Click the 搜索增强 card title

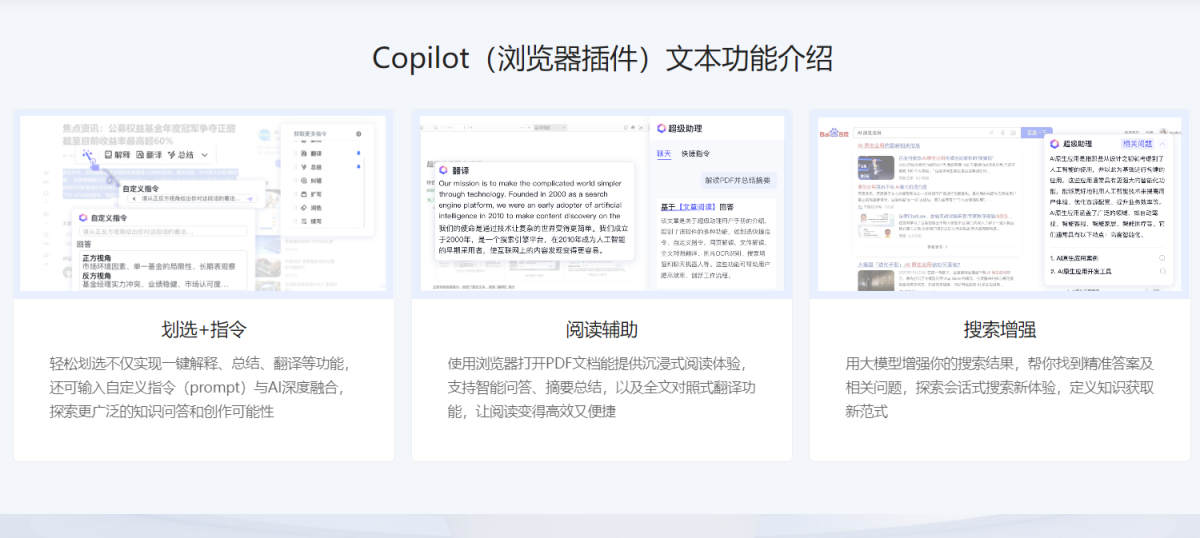pos(999,330)
